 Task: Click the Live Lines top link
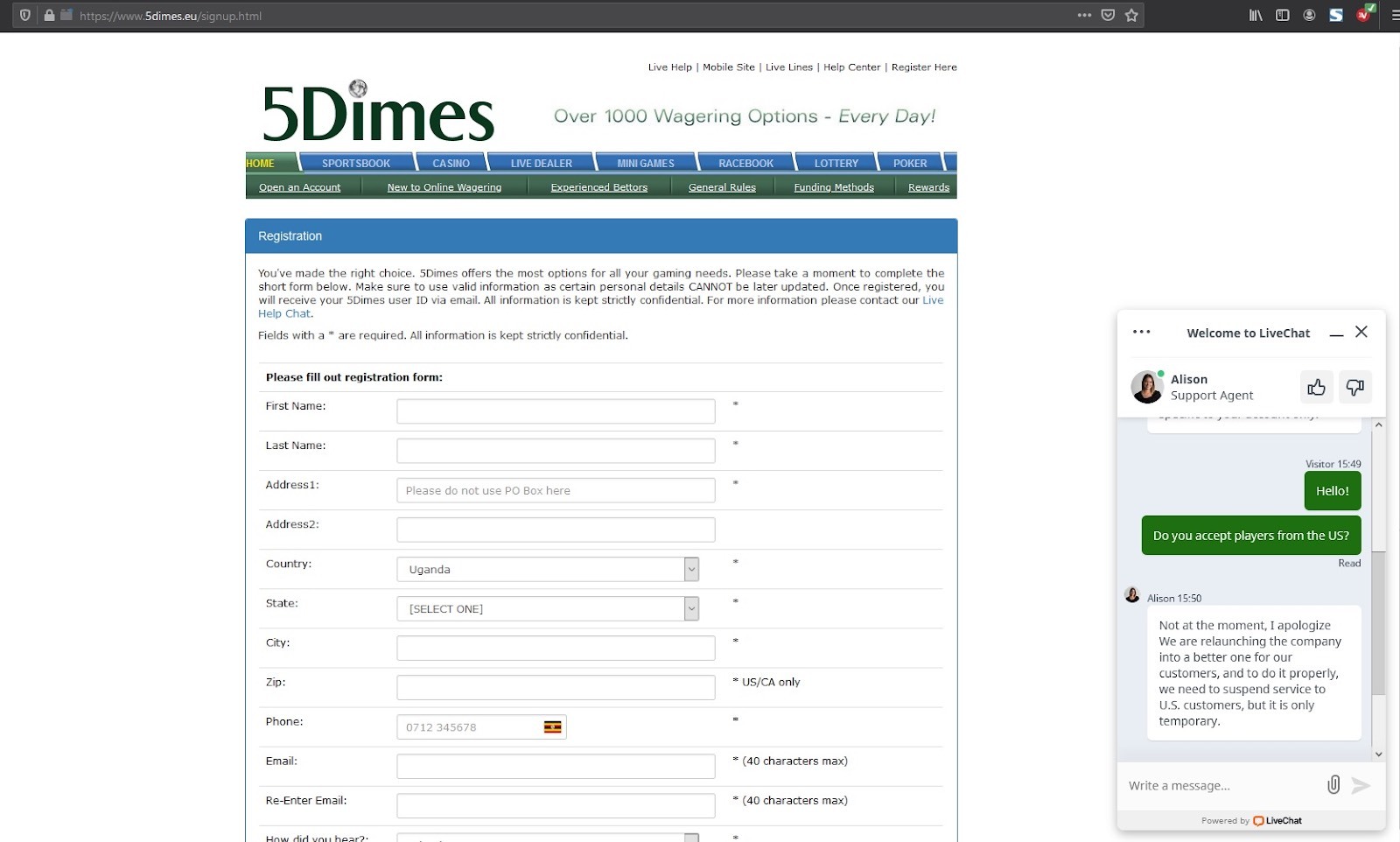789,67
